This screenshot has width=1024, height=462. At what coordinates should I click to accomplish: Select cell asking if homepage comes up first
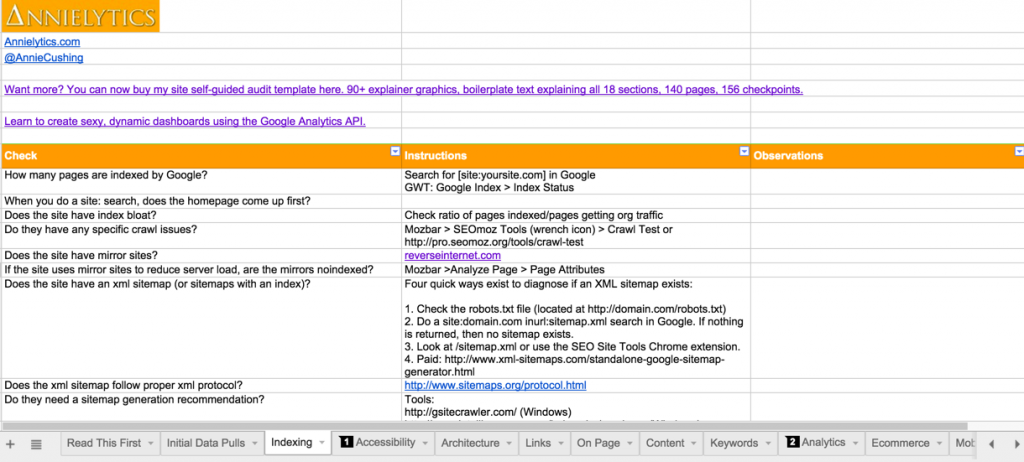tap(201, 201)
